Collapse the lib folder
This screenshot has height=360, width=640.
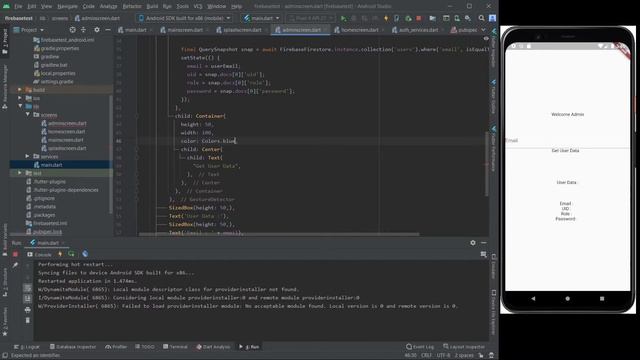[20, 106]
